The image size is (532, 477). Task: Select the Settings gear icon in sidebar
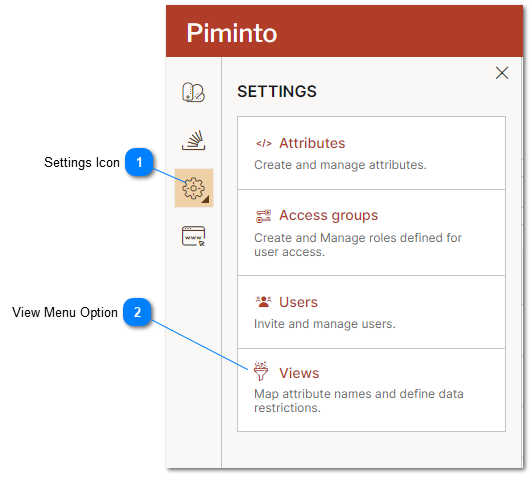point(194,188)
